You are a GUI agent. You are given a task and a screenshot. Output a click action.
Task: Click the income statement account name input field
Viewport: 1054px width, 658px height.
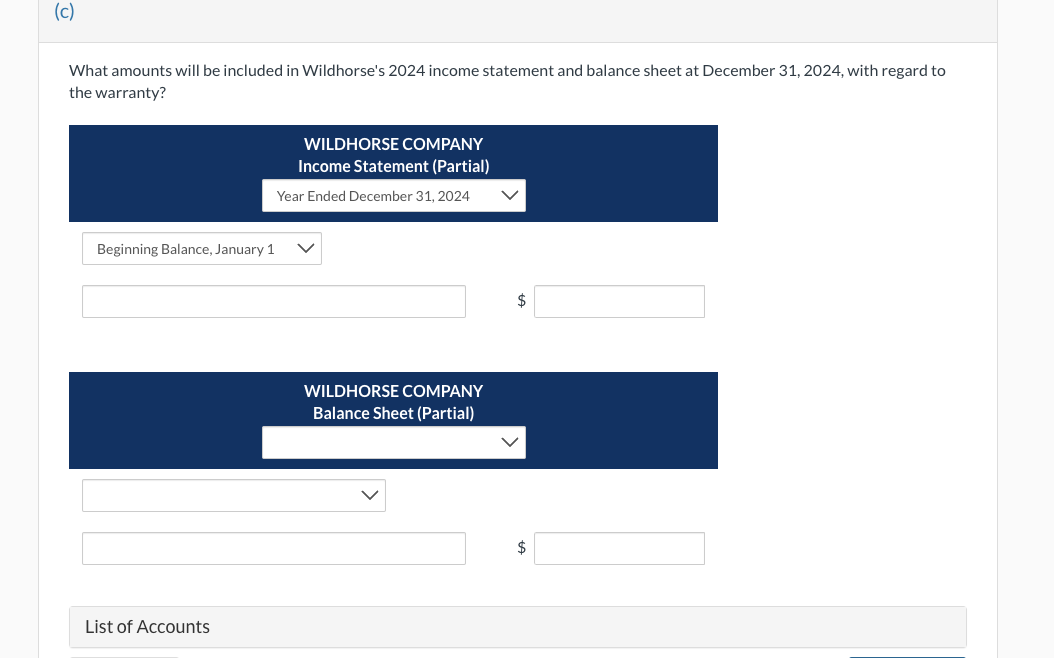273,300
